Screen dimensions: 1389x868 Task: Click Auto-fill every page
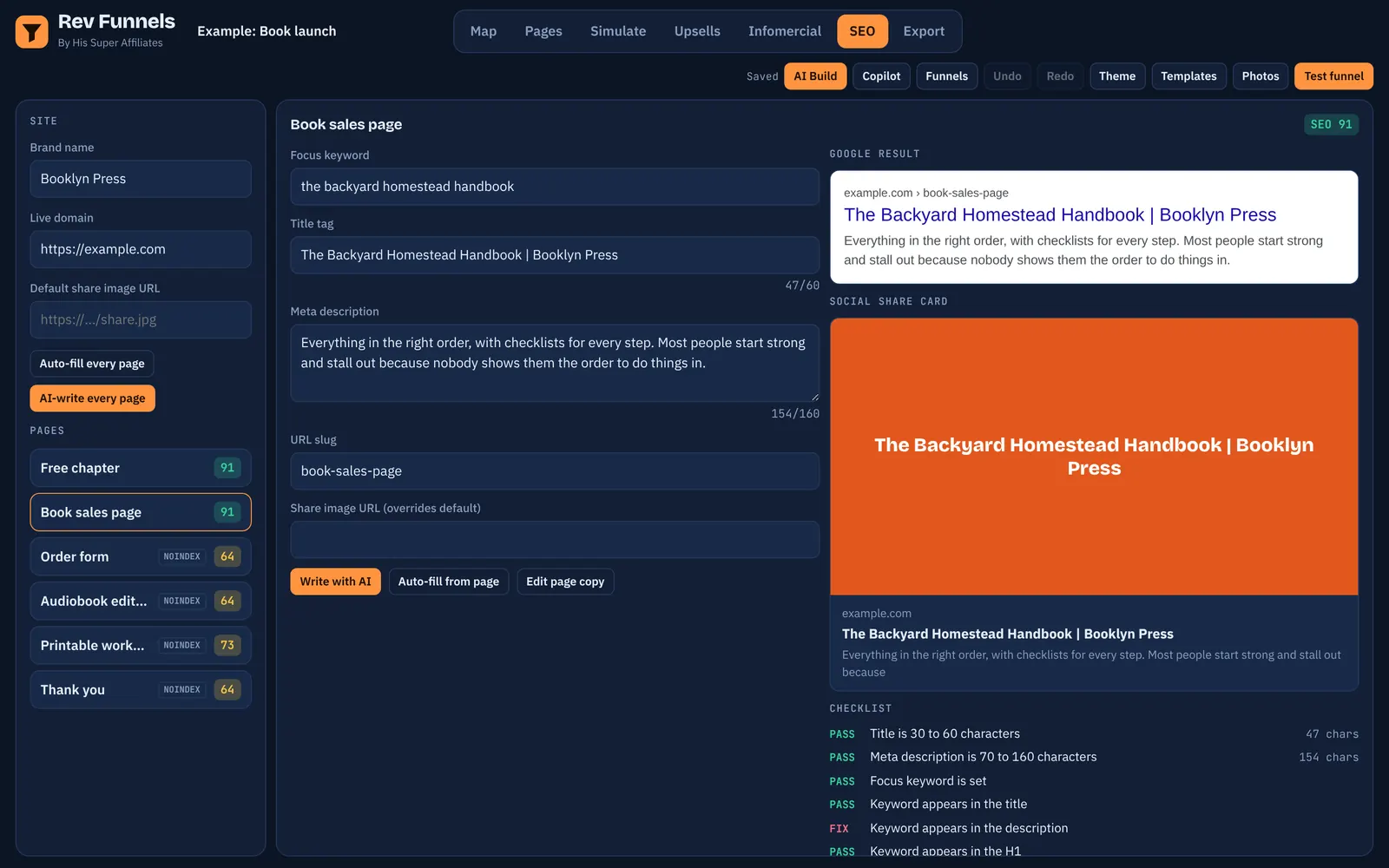92,364
